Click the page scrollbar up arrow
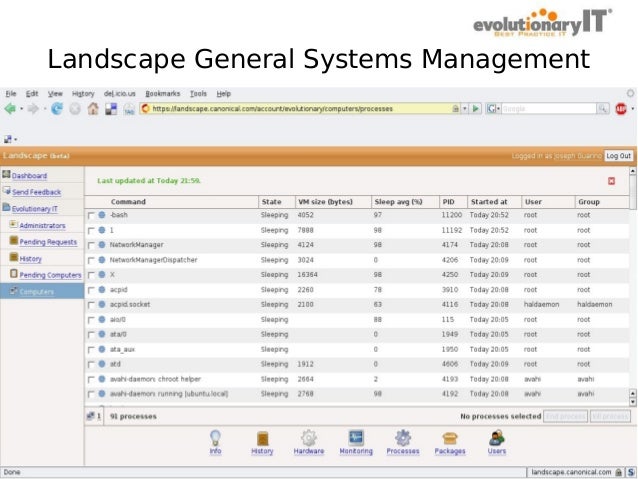The image size is (638, 479). click(x=633, y=171)
